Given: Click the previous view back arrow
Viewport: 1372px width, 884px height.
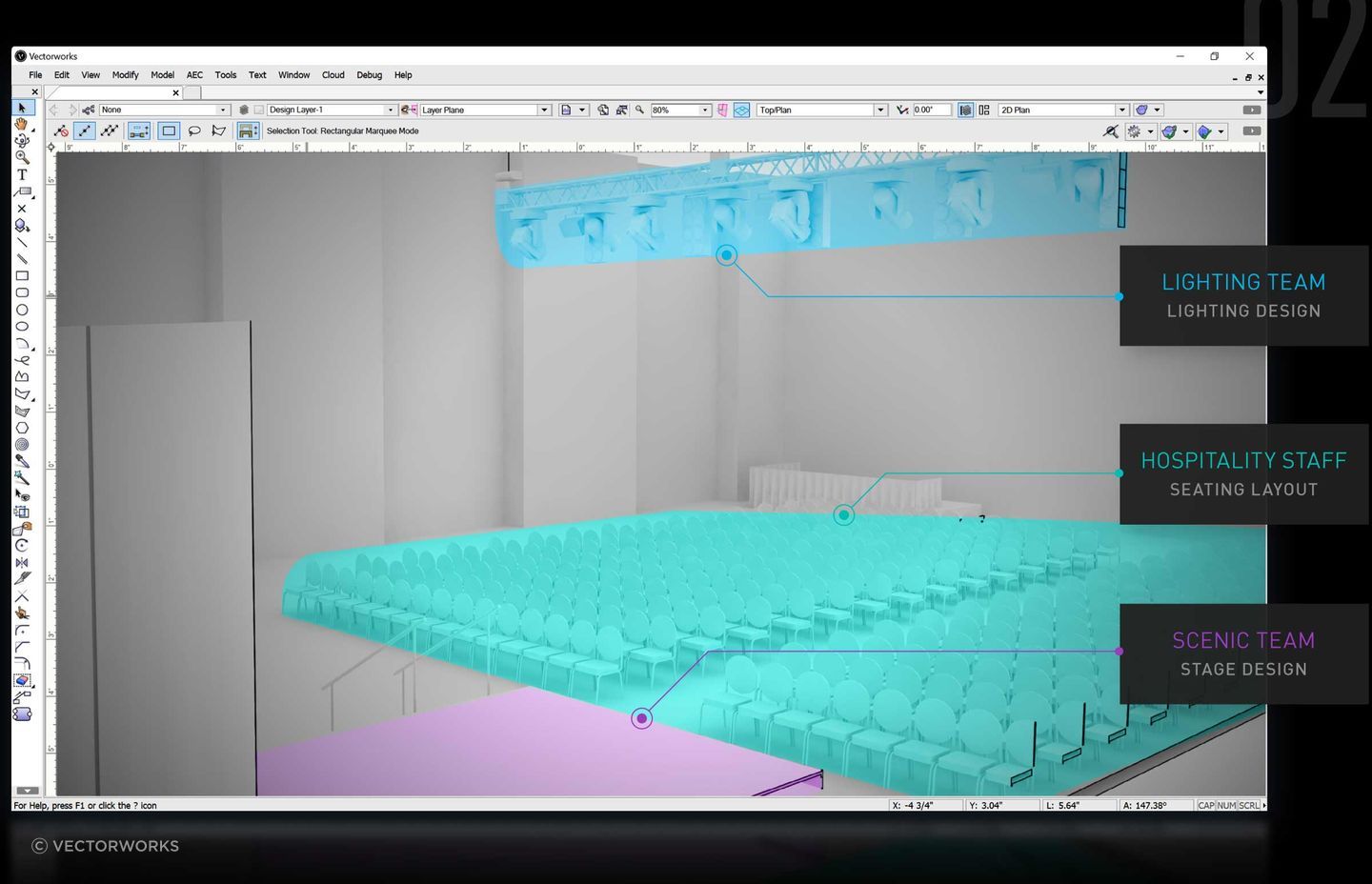Looking at the screenshot, I should click(53, 110).
